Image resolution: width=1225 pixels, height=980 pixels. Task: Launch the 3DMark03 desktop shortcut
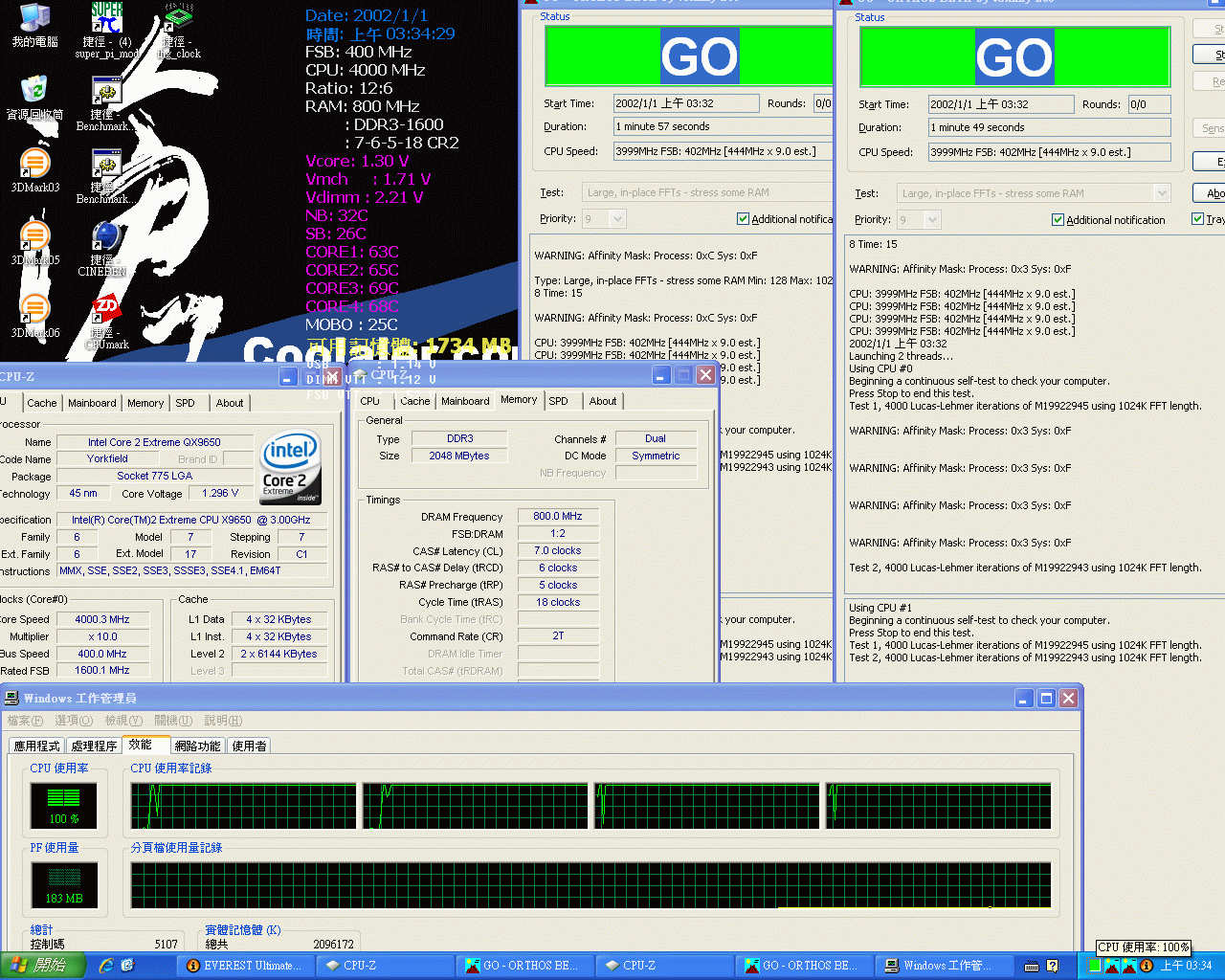point(34,171)
